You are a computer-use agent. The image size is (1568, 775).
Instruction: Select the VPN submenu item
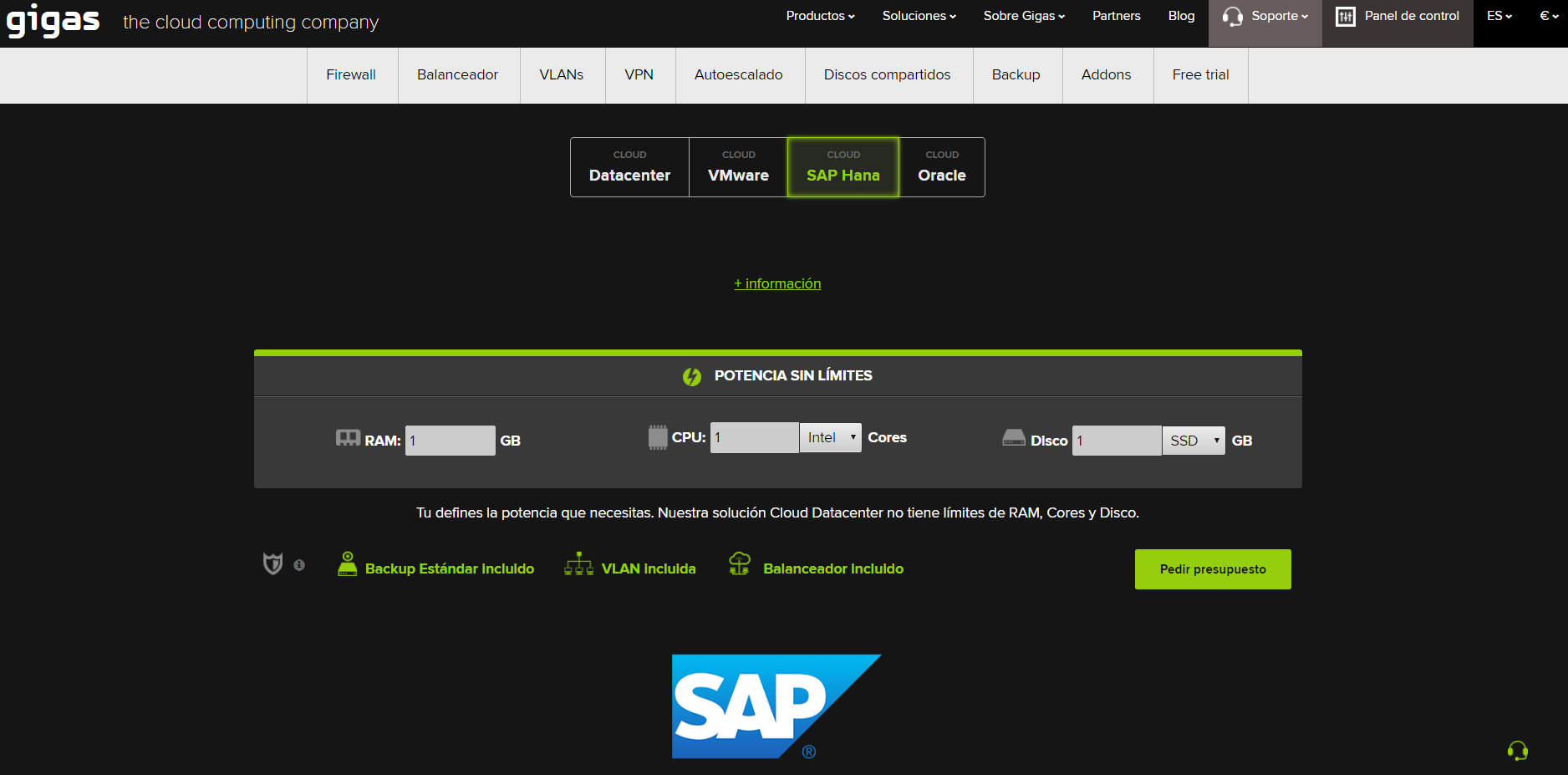click(x=639, y=75)
